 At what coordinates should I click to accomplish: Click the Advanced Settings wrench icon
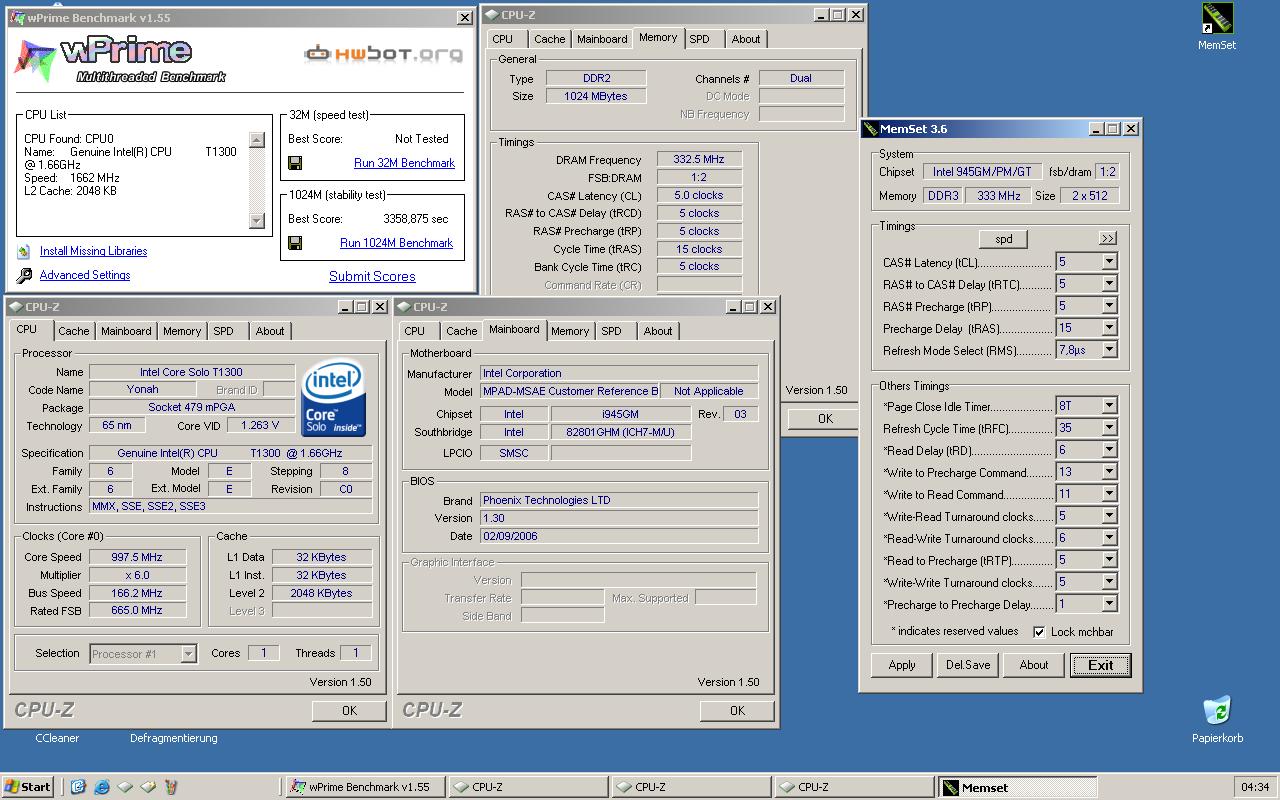tap(24, 275)
